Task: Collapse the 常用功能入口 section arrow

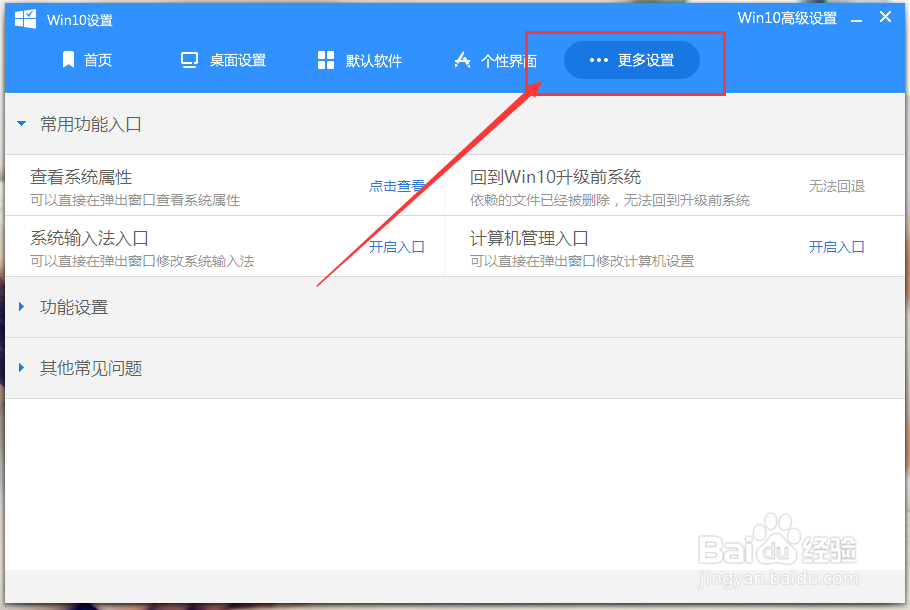Action: pos(21,124)
